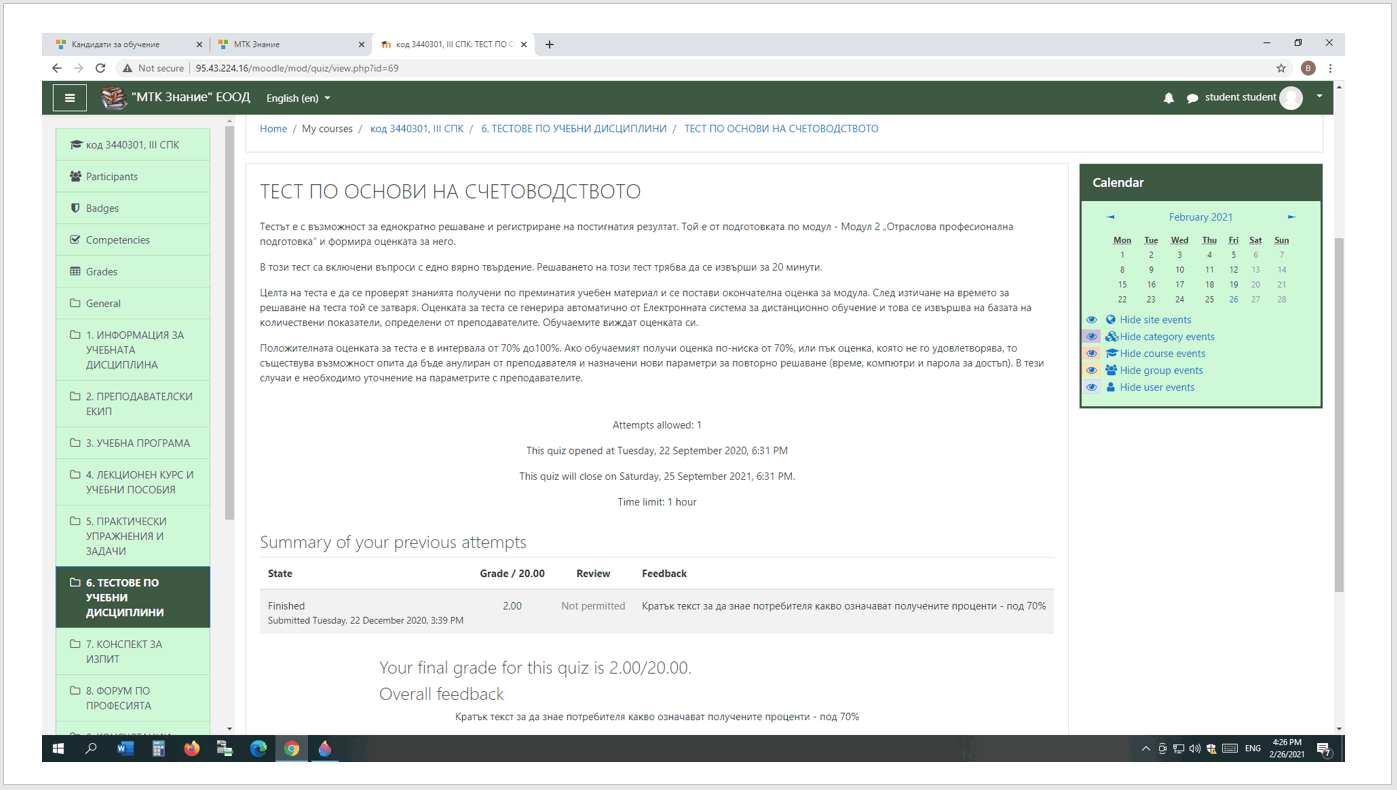This screenshot has width=1397, height=790.
Task: Toggle user events visibility eye icon
Action: pos(1092,388)
